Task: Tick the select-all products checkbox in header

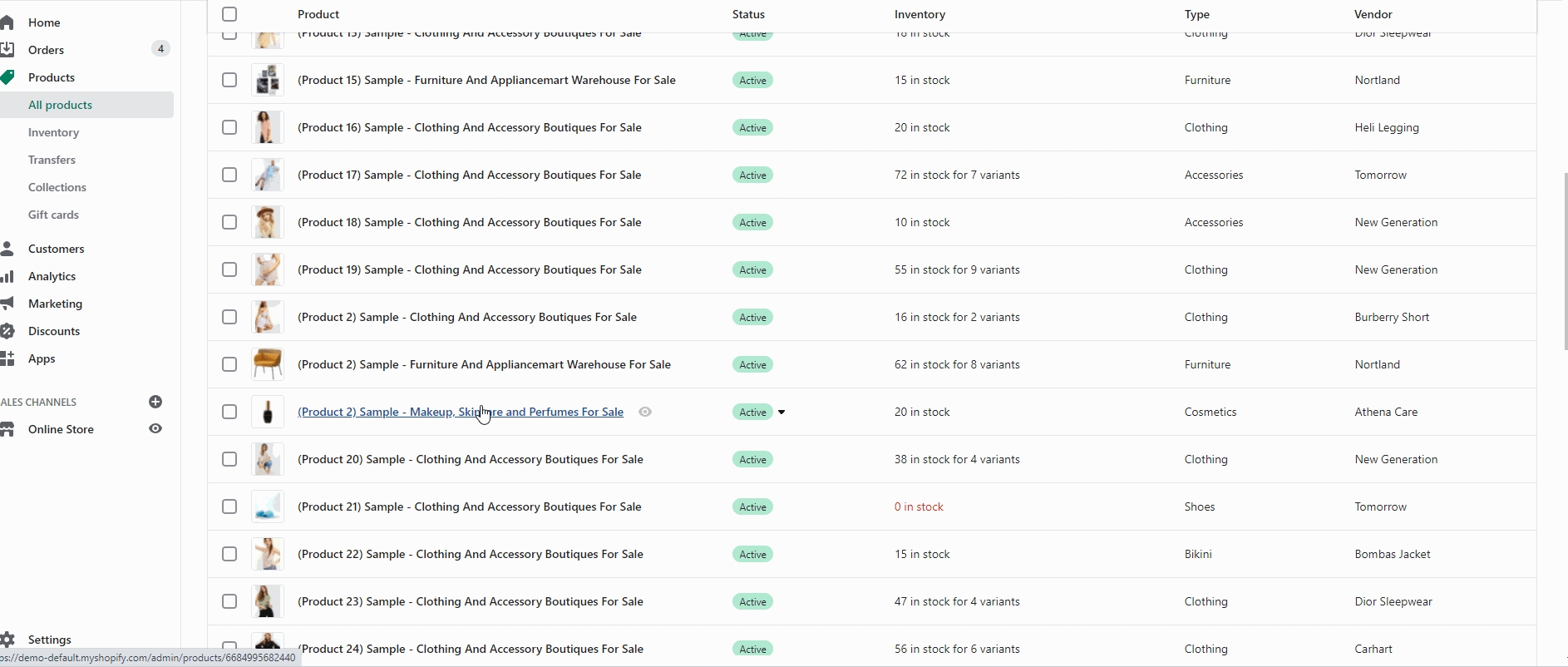Action: [x=229, y=14]
